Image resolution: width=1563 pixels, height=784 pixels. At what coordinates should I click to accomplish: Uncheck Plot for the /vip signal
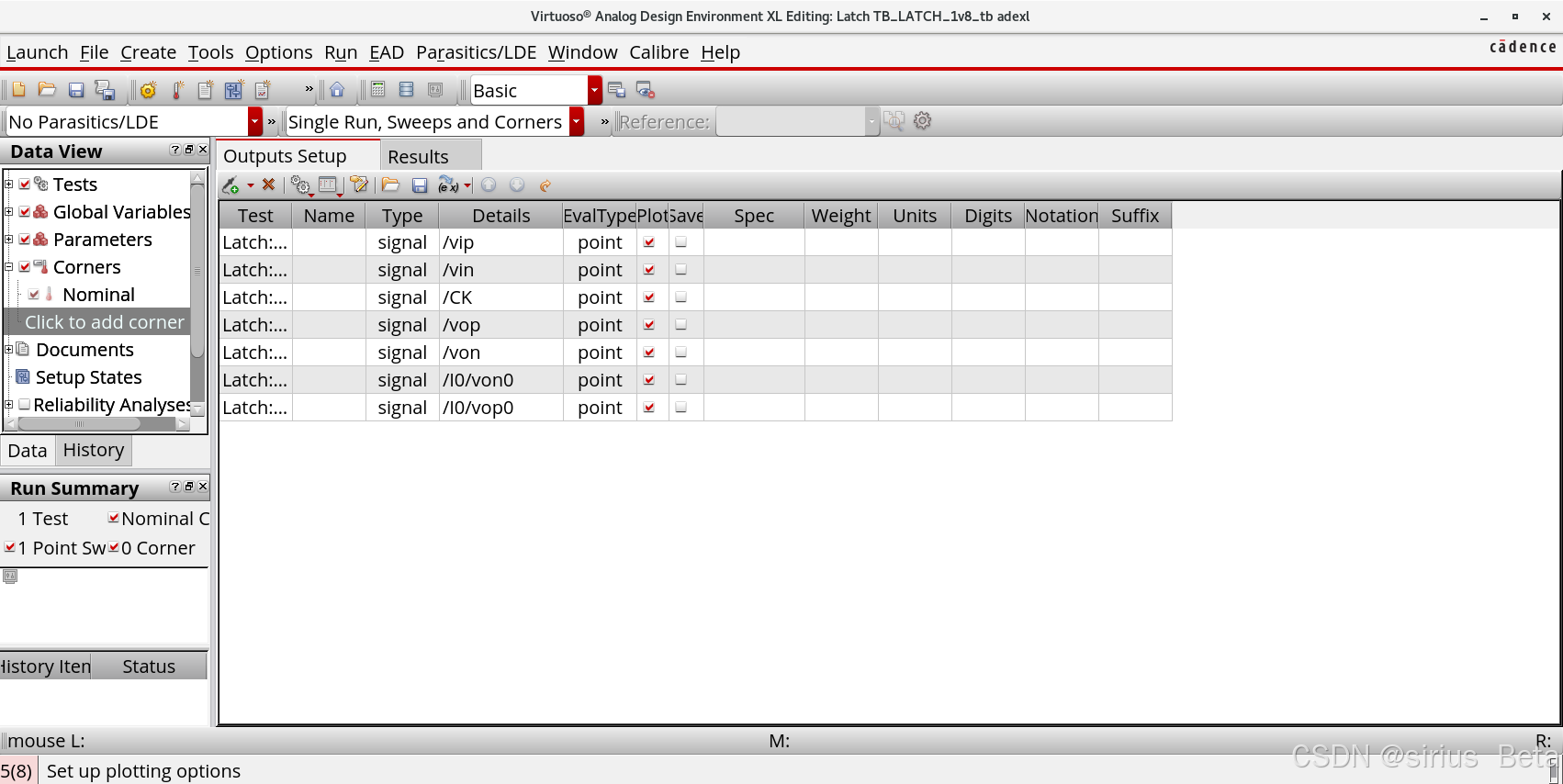point(649,242)
